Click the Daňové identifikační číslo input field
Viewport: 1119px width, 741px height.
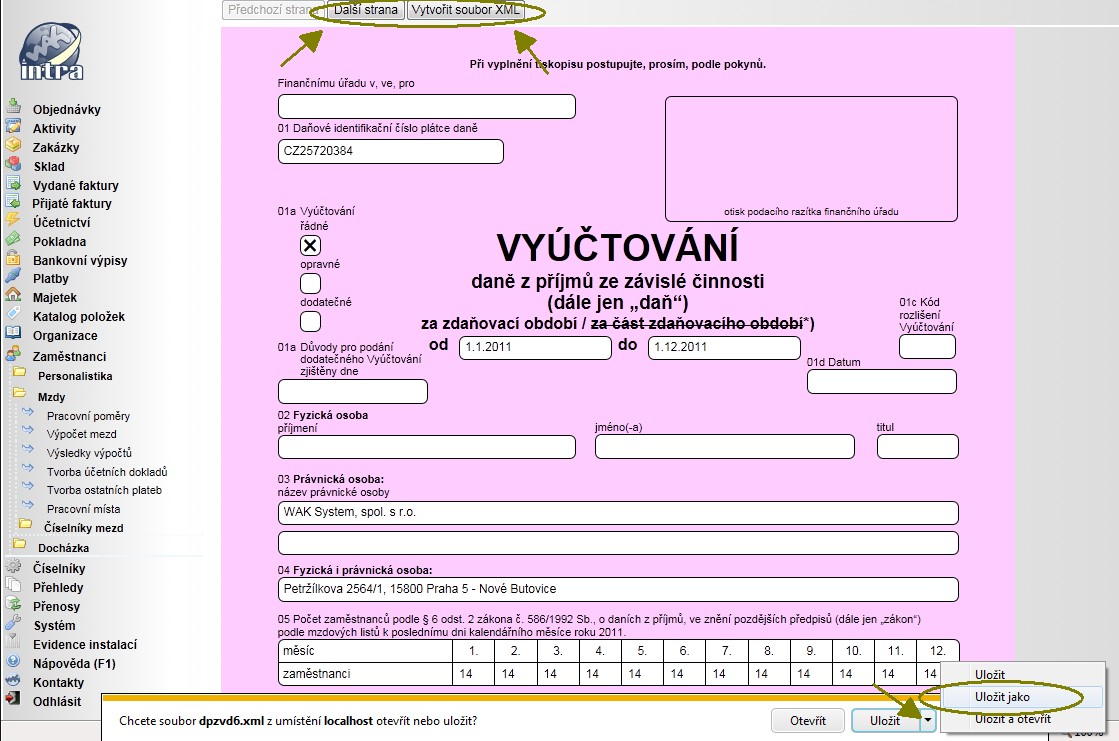tap(390, 151)
